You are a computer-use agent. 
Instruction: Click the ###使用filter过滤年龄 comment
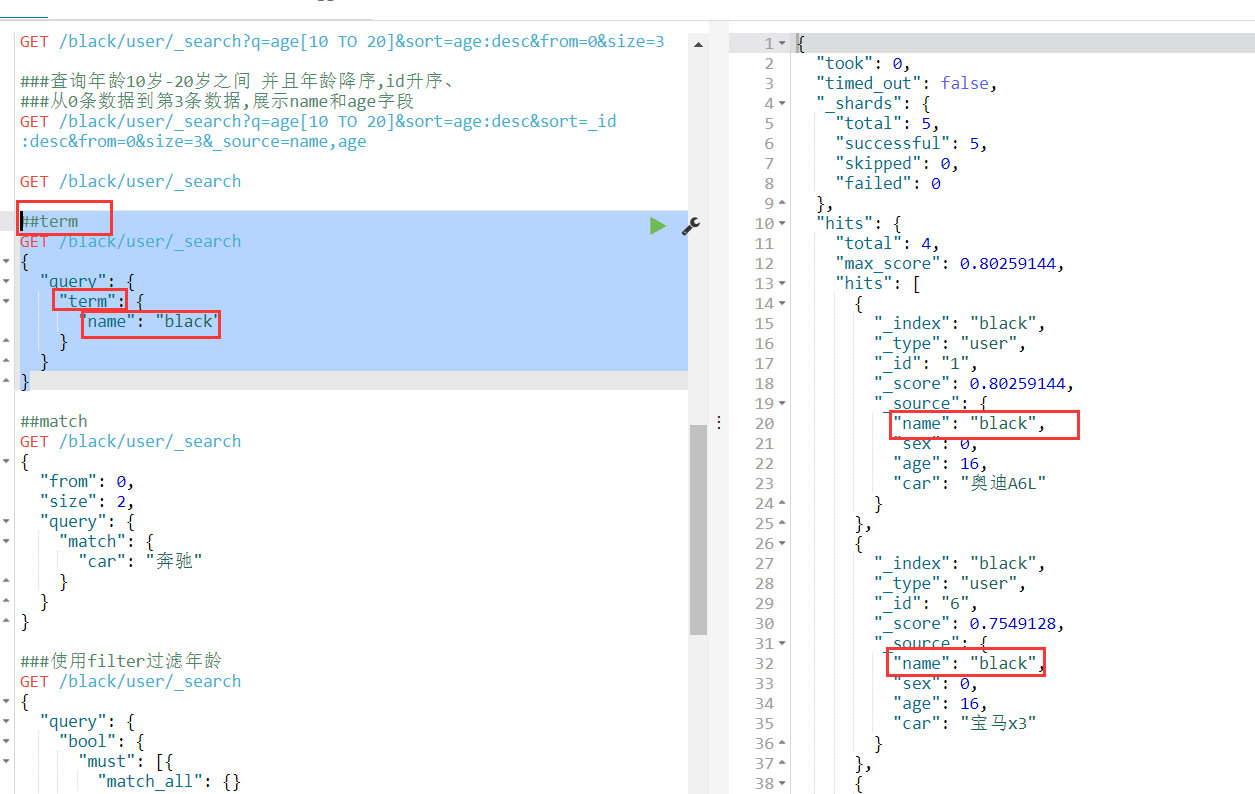[x=121, y=661]
